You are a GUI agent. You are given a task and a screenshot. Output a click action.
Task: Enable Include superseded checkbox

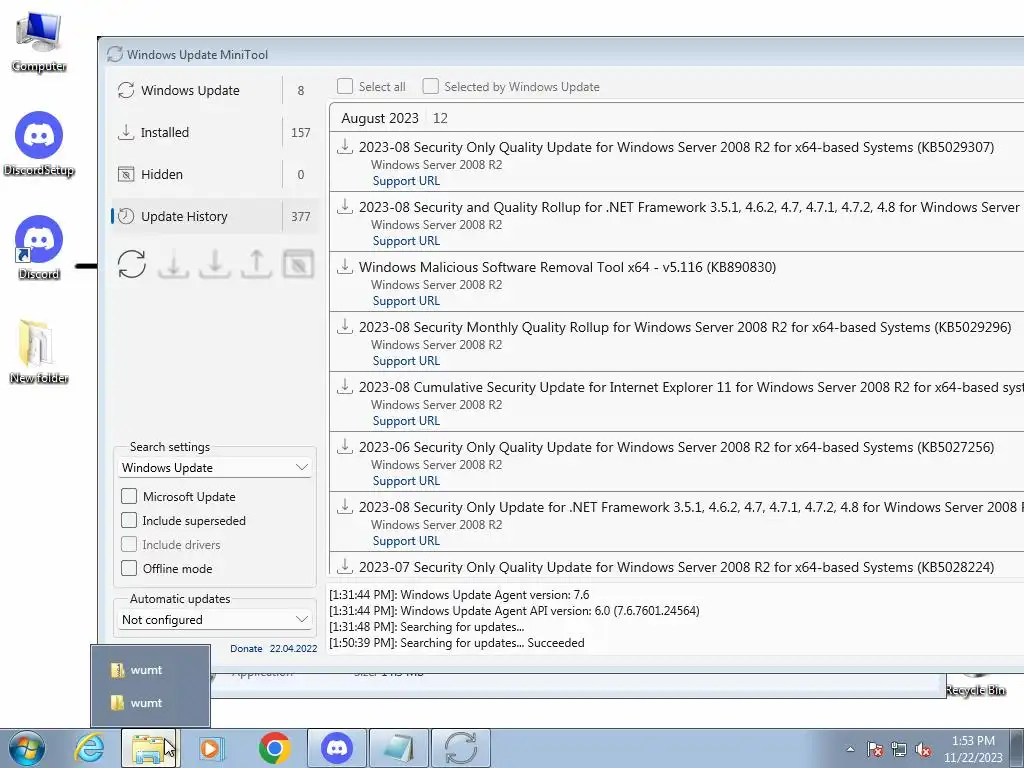129,520
